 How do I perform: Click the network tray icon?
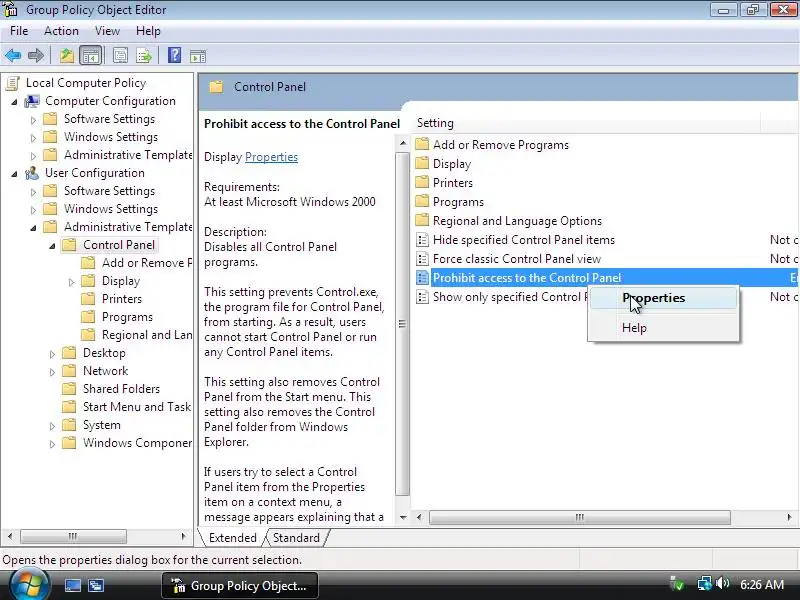(705, 584)
